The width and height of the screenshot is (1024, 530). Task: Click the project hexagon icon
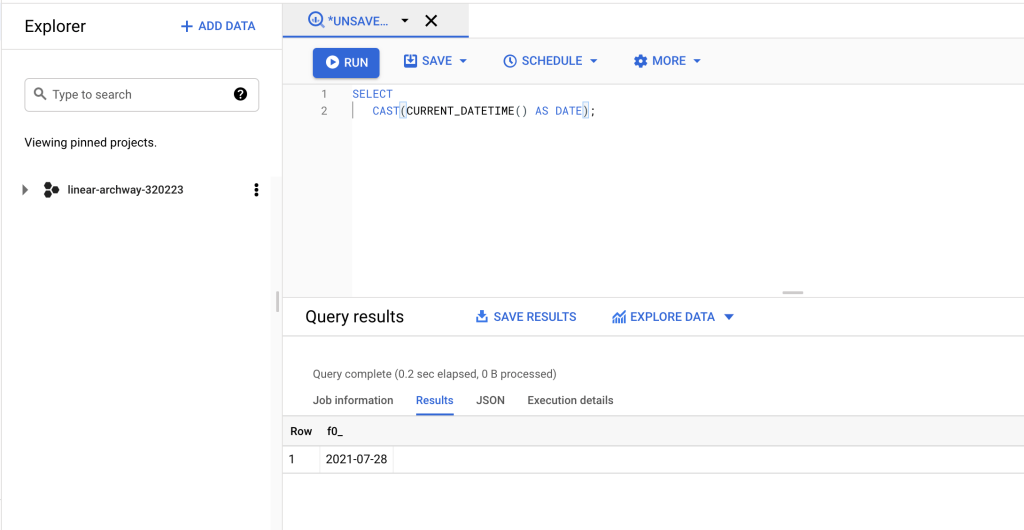pyautogui.click(x=51, y=190)
